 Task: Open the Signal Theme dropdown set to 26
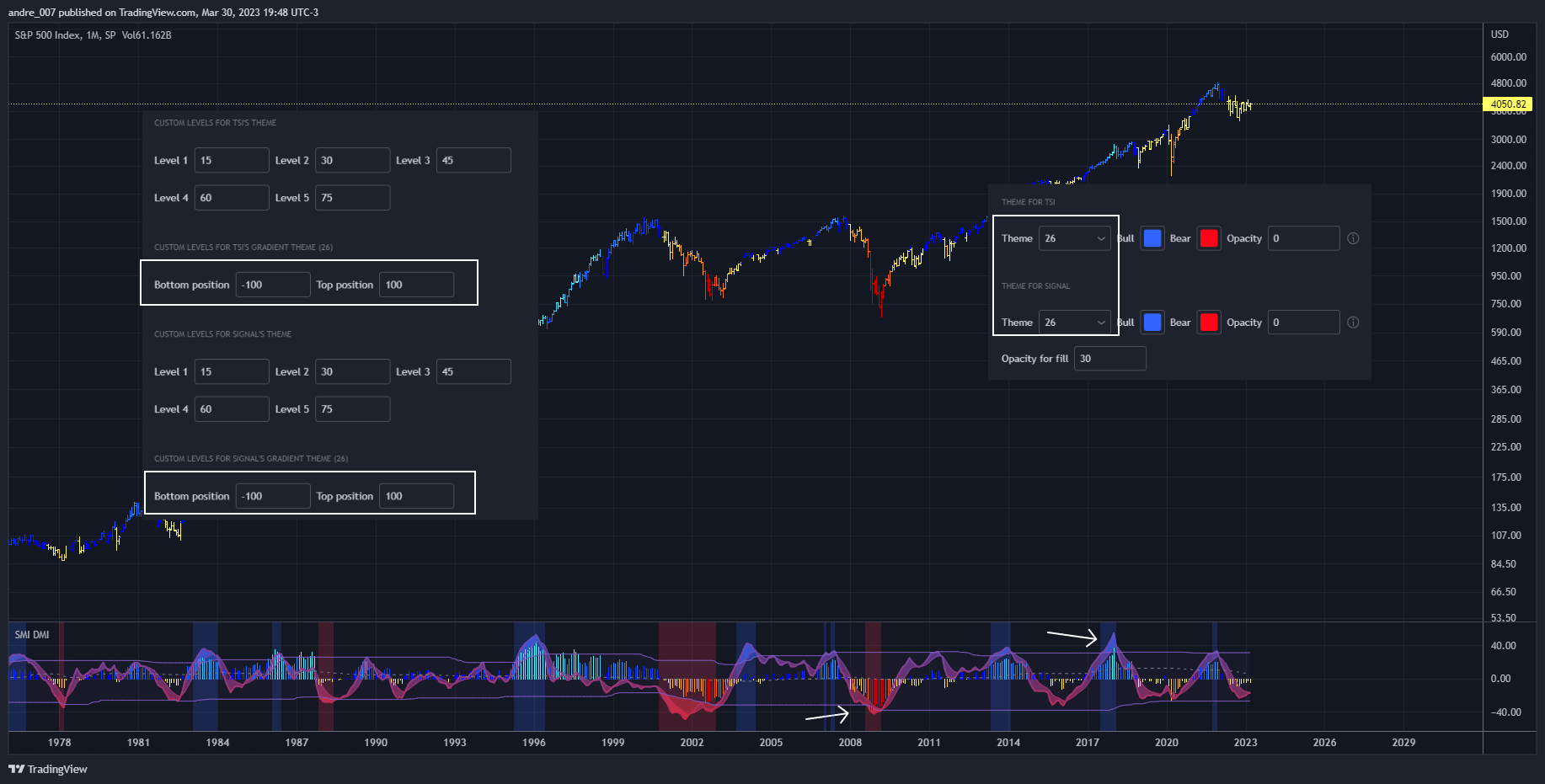point(1075,323)
